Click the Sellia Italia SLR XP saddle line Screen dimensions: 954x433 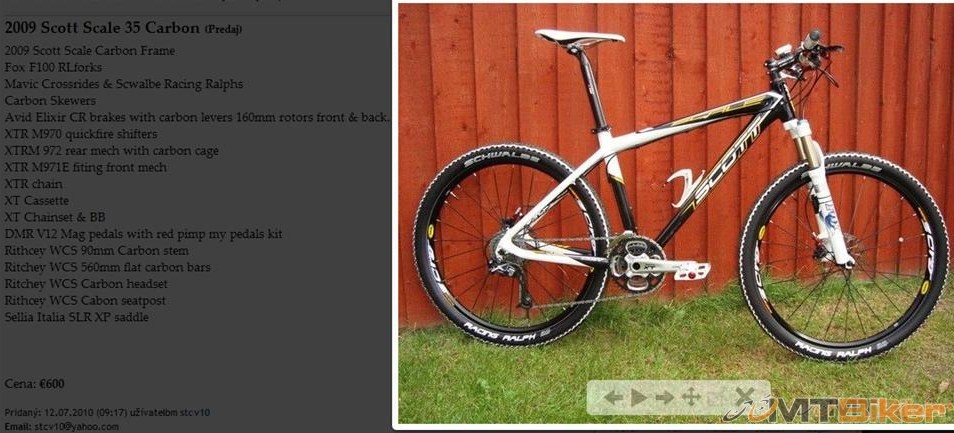[x=77, y=317]
